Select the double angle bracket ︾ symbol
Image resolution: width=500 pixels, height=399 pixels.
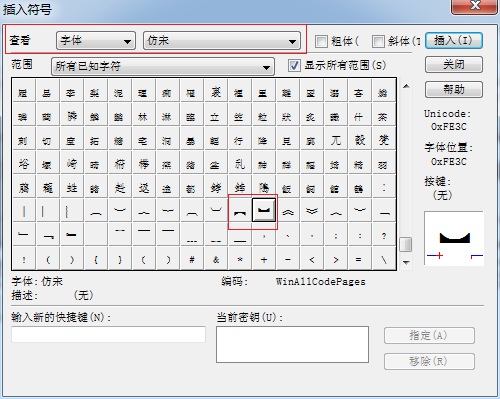coord(312,211)
